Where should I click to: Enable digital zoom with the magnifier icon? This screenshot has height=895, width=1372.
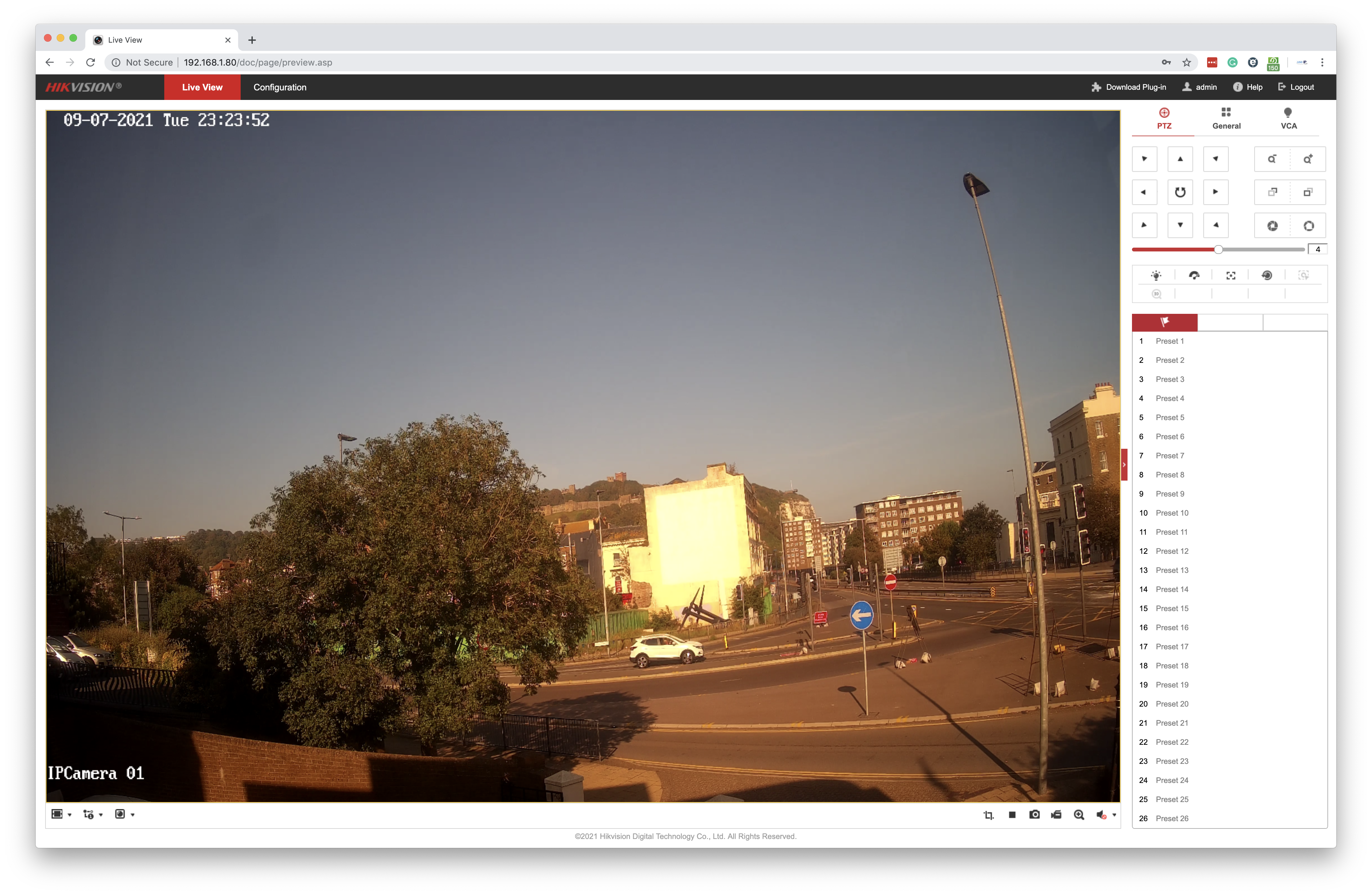click(1079, 814)
